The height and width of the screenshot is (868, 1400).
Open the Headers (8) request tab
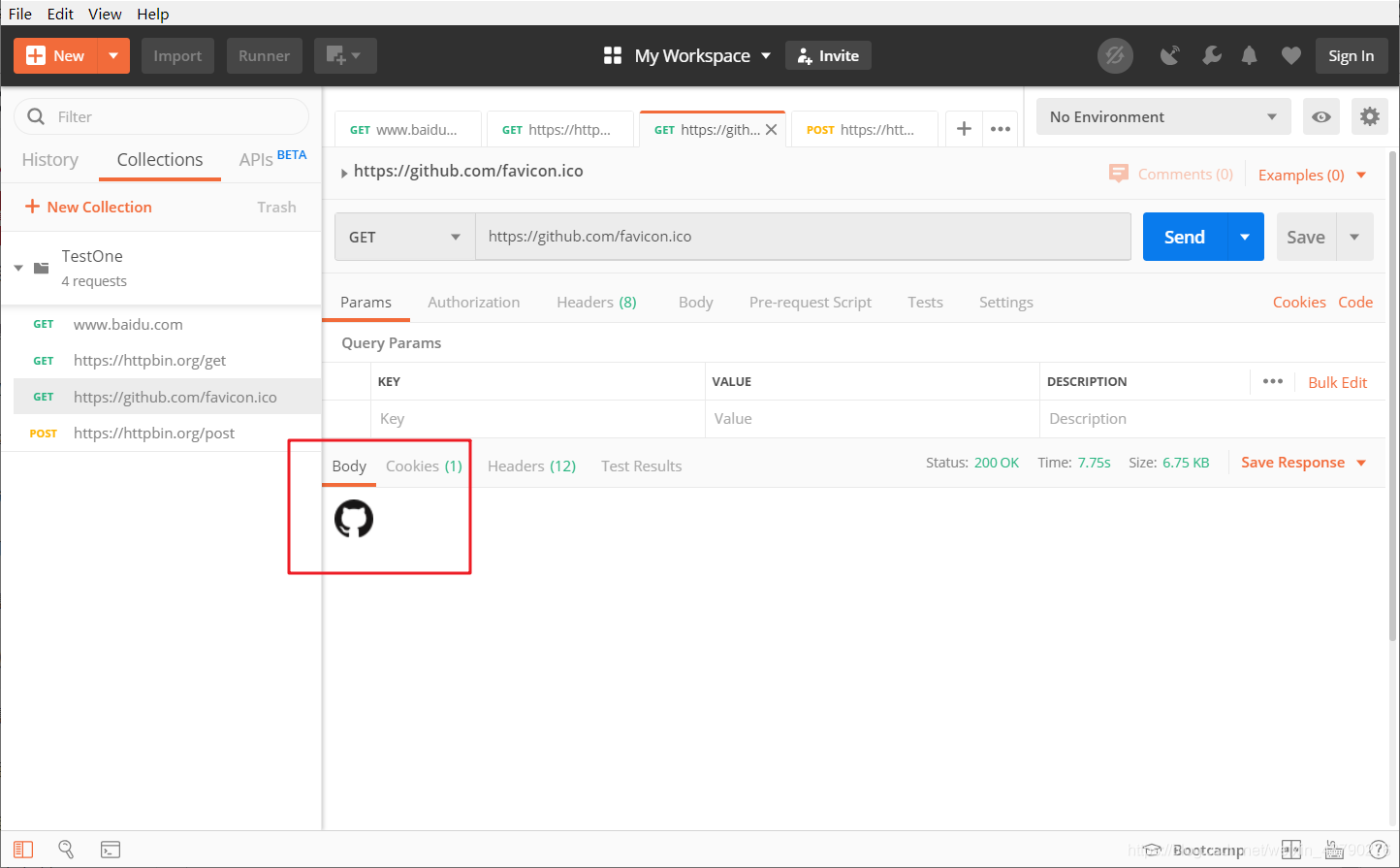[596, 303]
